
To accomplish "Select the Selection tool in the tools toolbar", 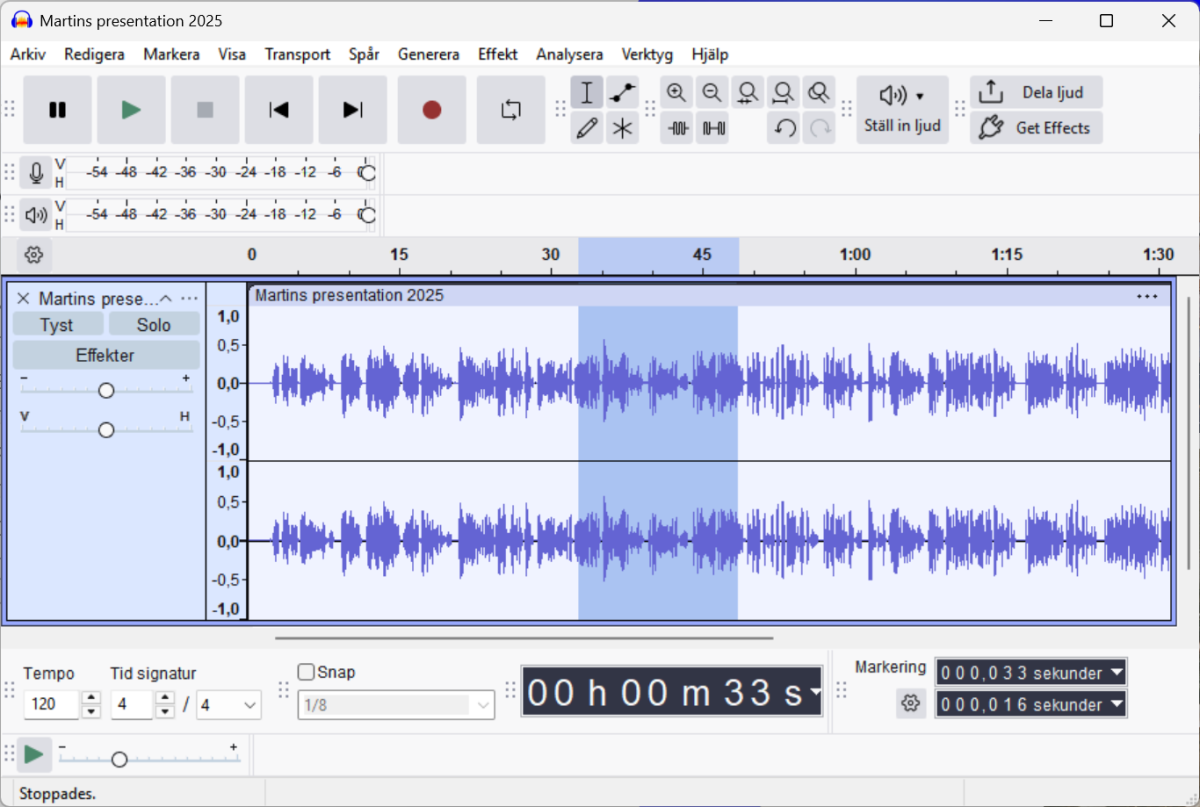I will tap(587, 92).
